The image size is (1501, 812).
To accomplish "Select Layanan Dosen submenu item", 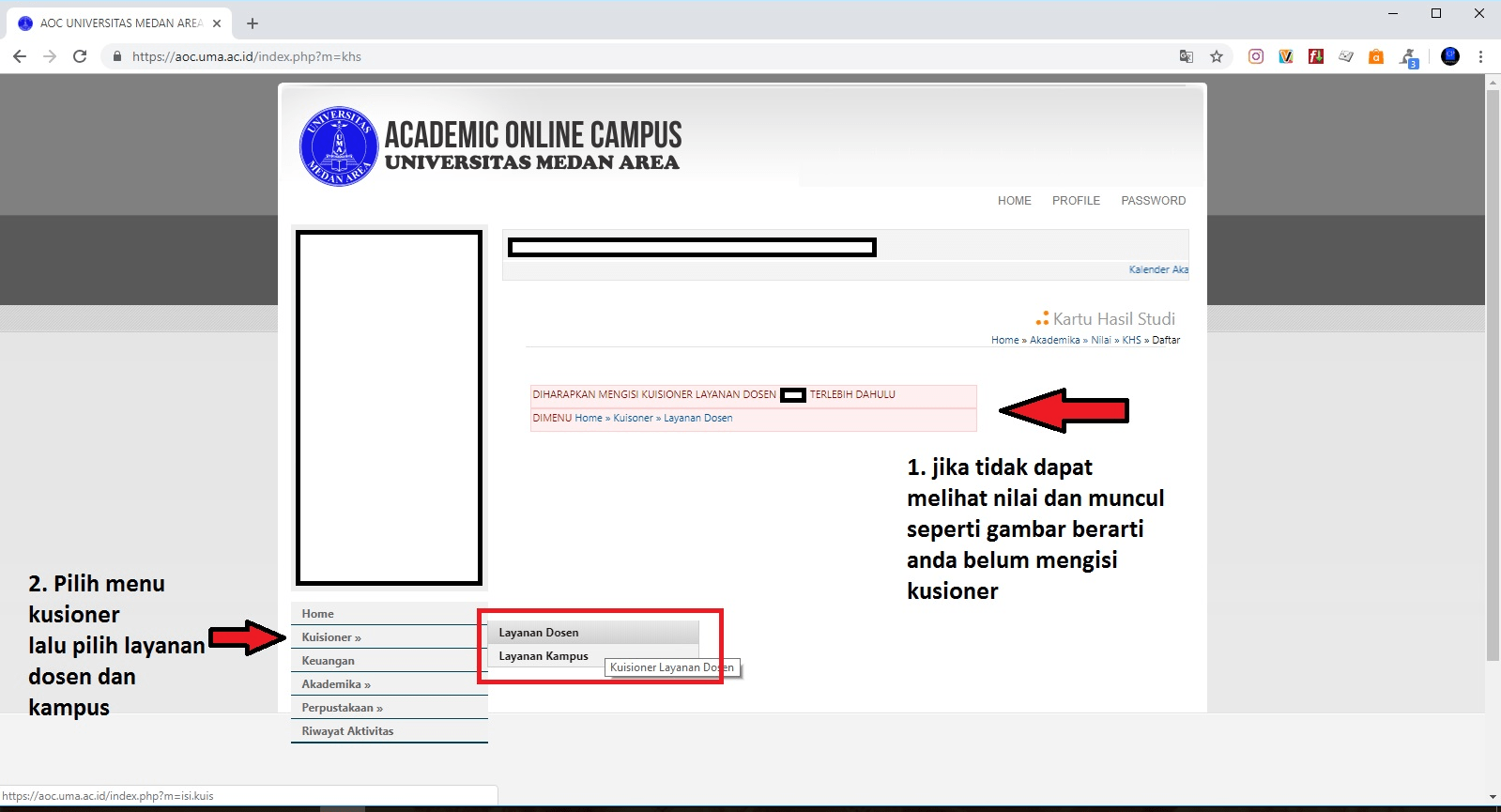I will coord(593,633).
